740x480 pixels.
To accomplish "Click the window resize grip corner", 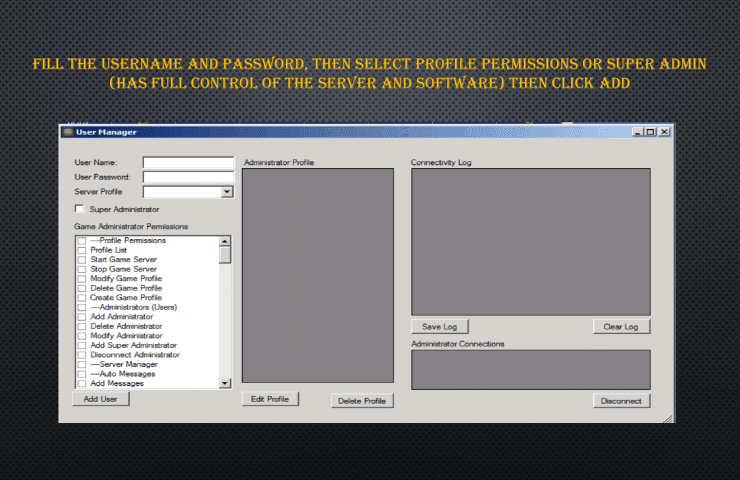I will 668,419.
